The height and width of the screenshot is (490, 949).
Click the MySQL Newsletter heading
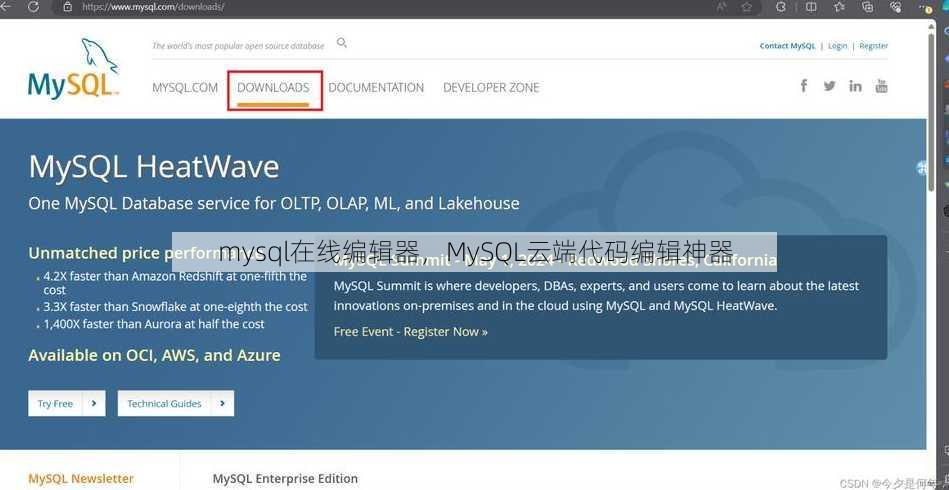(81, 479)
